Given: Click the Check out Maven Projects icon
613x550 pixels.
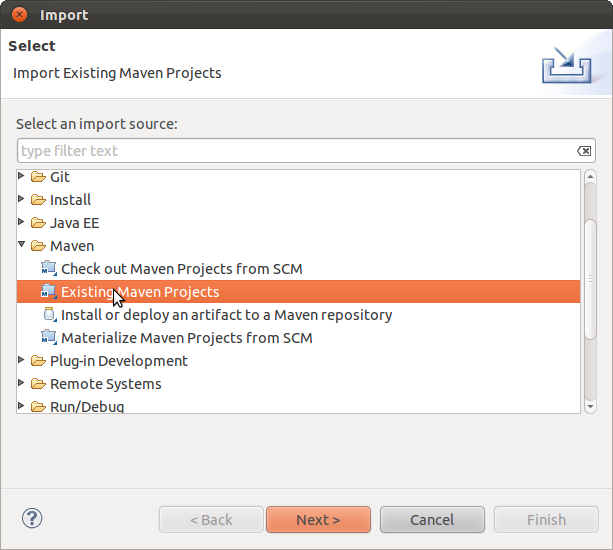Looking at the screenshot, I should point(49,269).
